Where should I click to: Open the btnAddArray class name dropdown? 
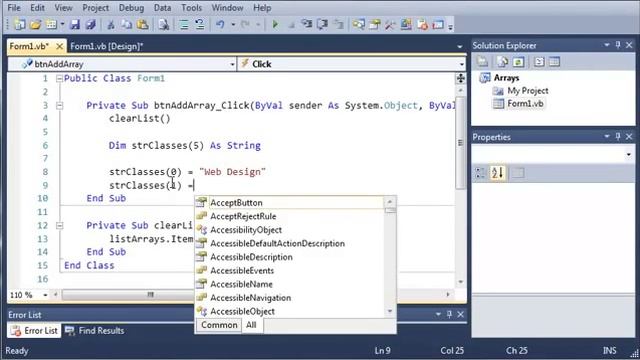[x=232, y=64]
